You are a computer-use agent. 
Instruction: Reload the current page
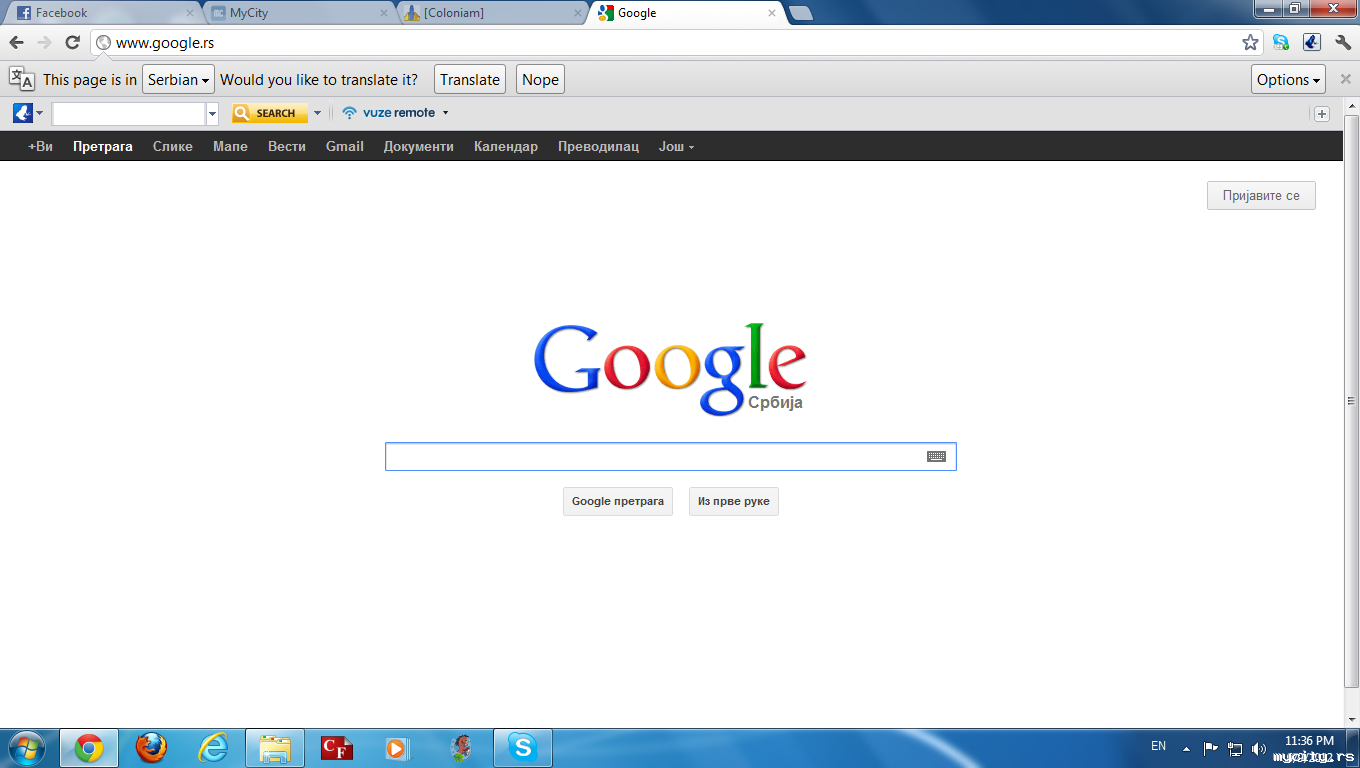pos(72,42)
